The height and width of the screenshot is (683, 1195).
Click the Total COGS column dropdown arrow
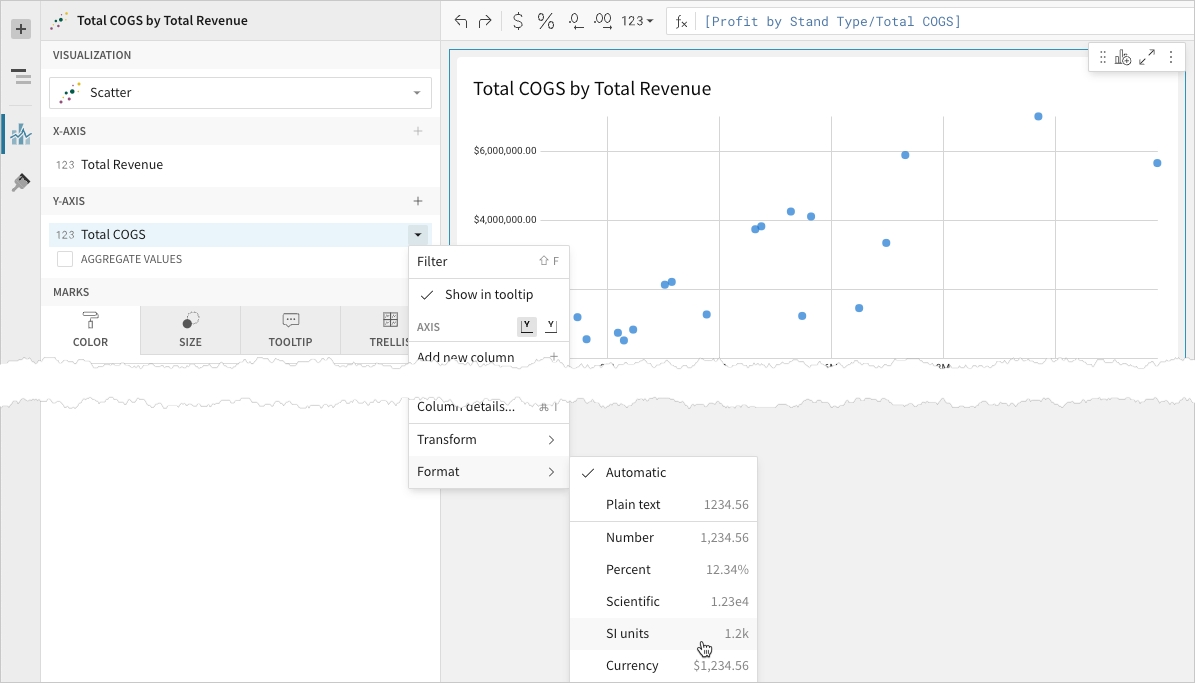(x=418, y=235)
